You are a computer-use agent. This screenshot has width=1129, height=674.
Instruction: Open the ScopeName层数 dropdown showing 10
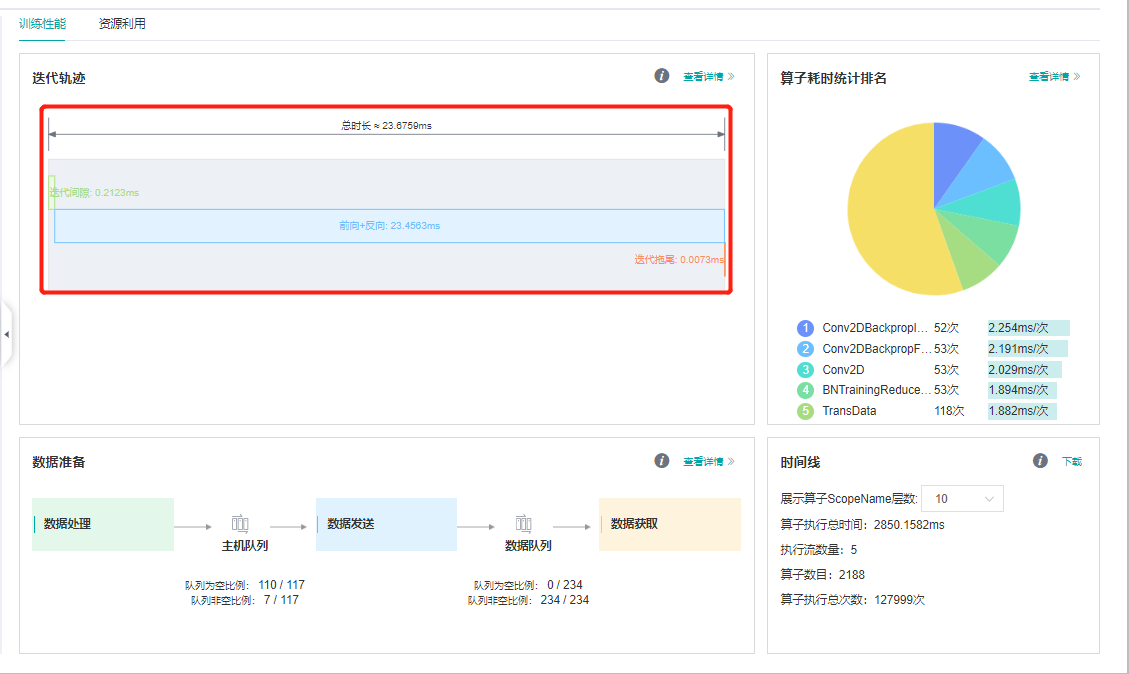pos(961,499)
